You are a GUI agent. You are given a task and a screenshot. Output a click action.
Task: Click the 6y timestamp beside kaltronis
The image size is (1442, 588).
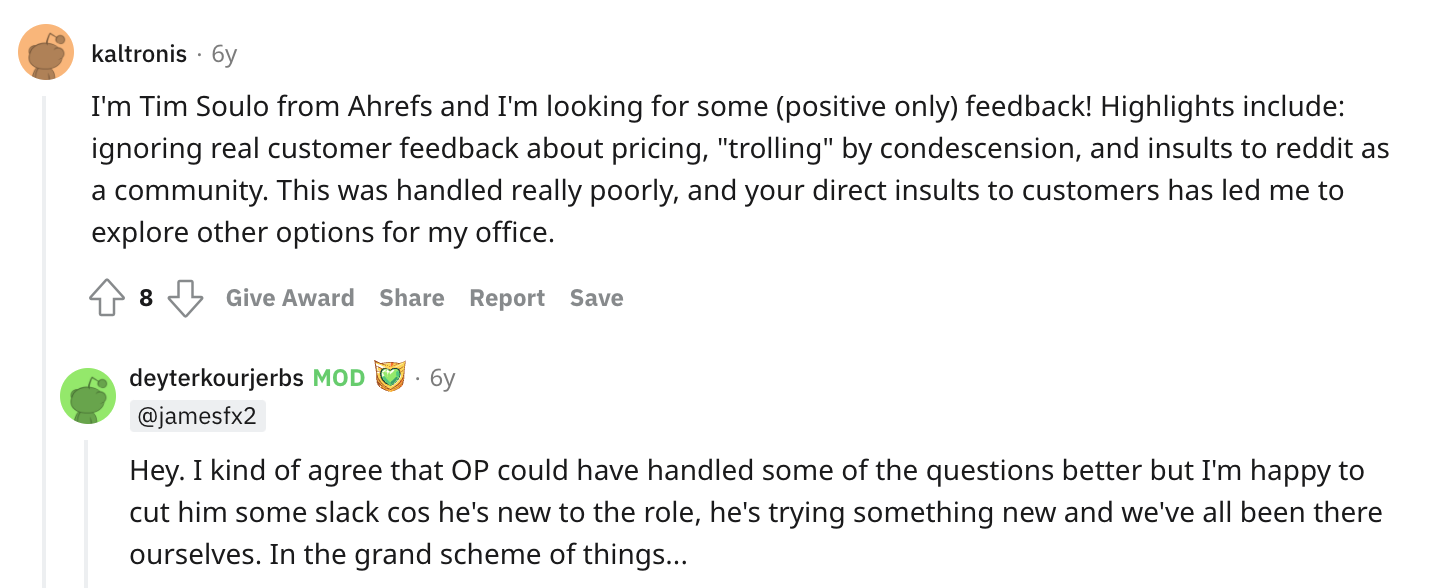[x=224, y=54]
